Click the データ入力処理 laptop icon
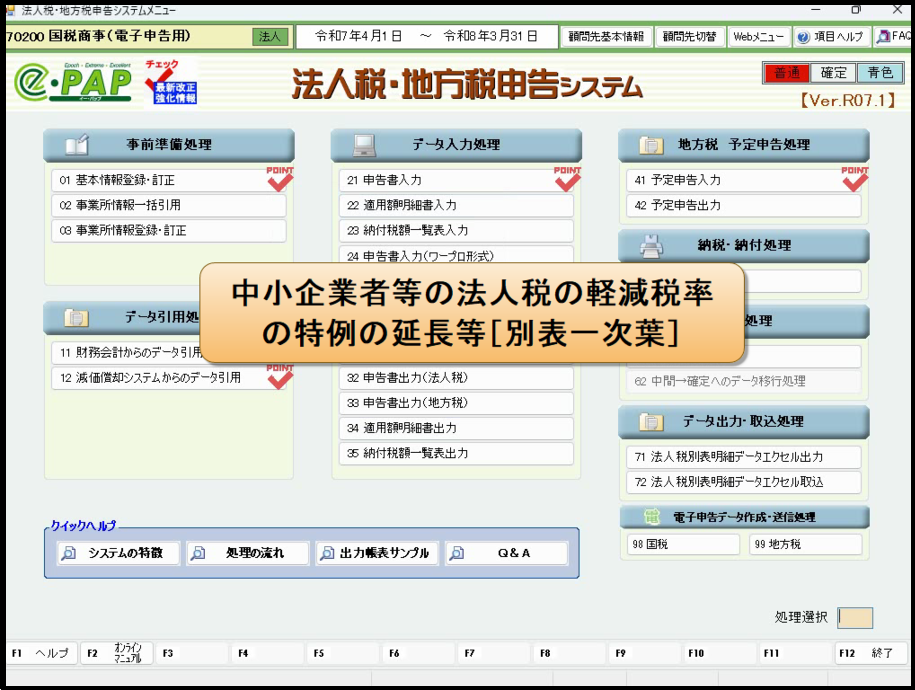This screenshot has height=690, width=915. point(364,145)
